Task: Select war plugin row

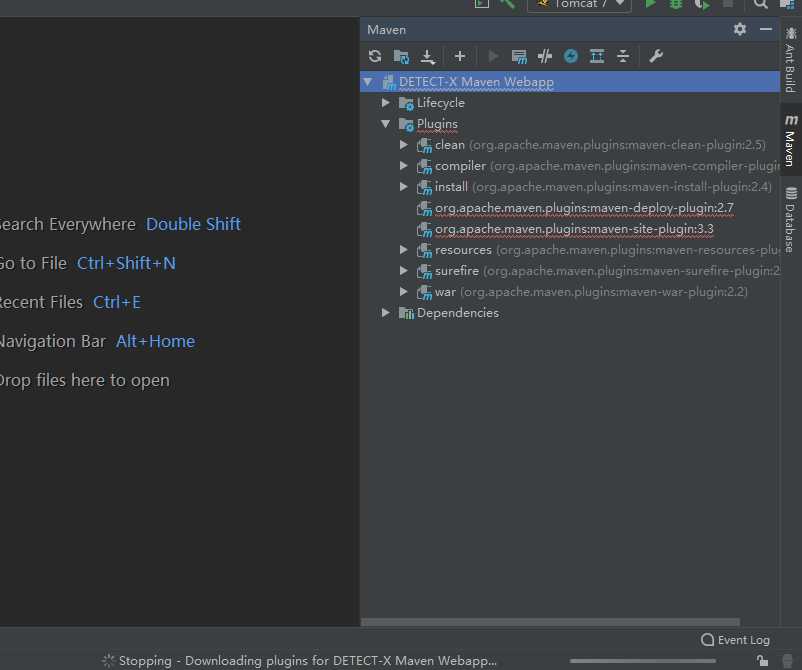Action: coord(570,292)
